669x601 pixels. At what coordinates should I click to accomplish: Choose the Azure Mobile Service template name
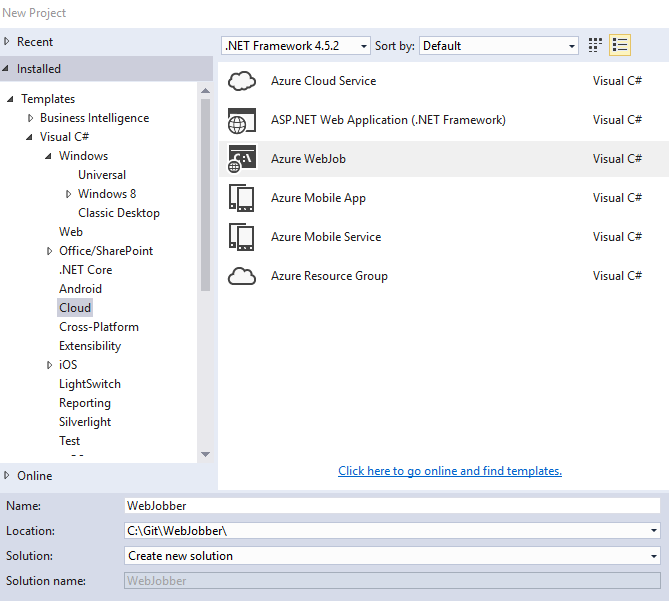point(326,237)
